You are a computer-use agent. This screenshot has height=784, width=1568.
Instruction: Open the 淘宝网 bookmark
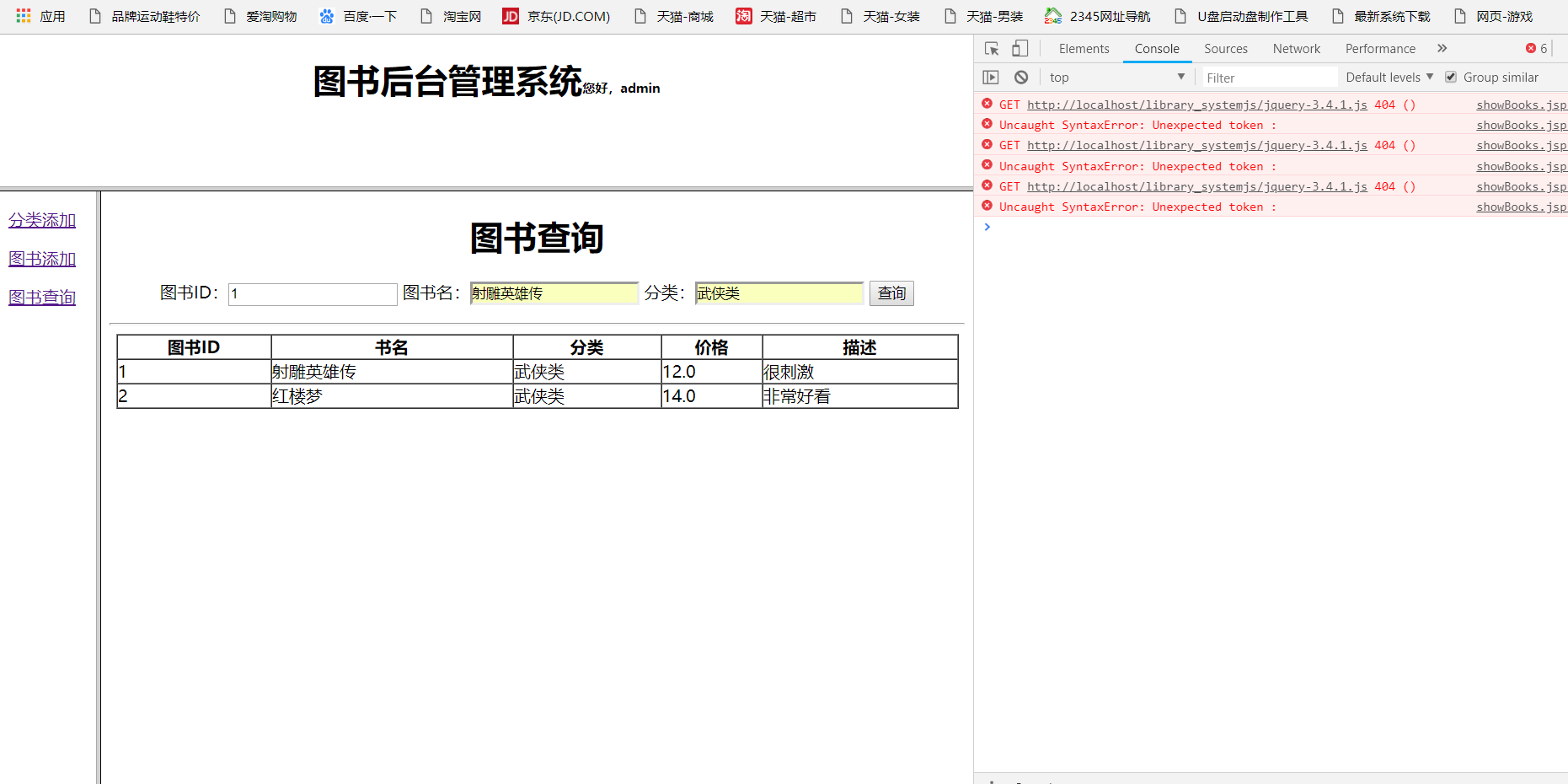[x=451, y=16]
